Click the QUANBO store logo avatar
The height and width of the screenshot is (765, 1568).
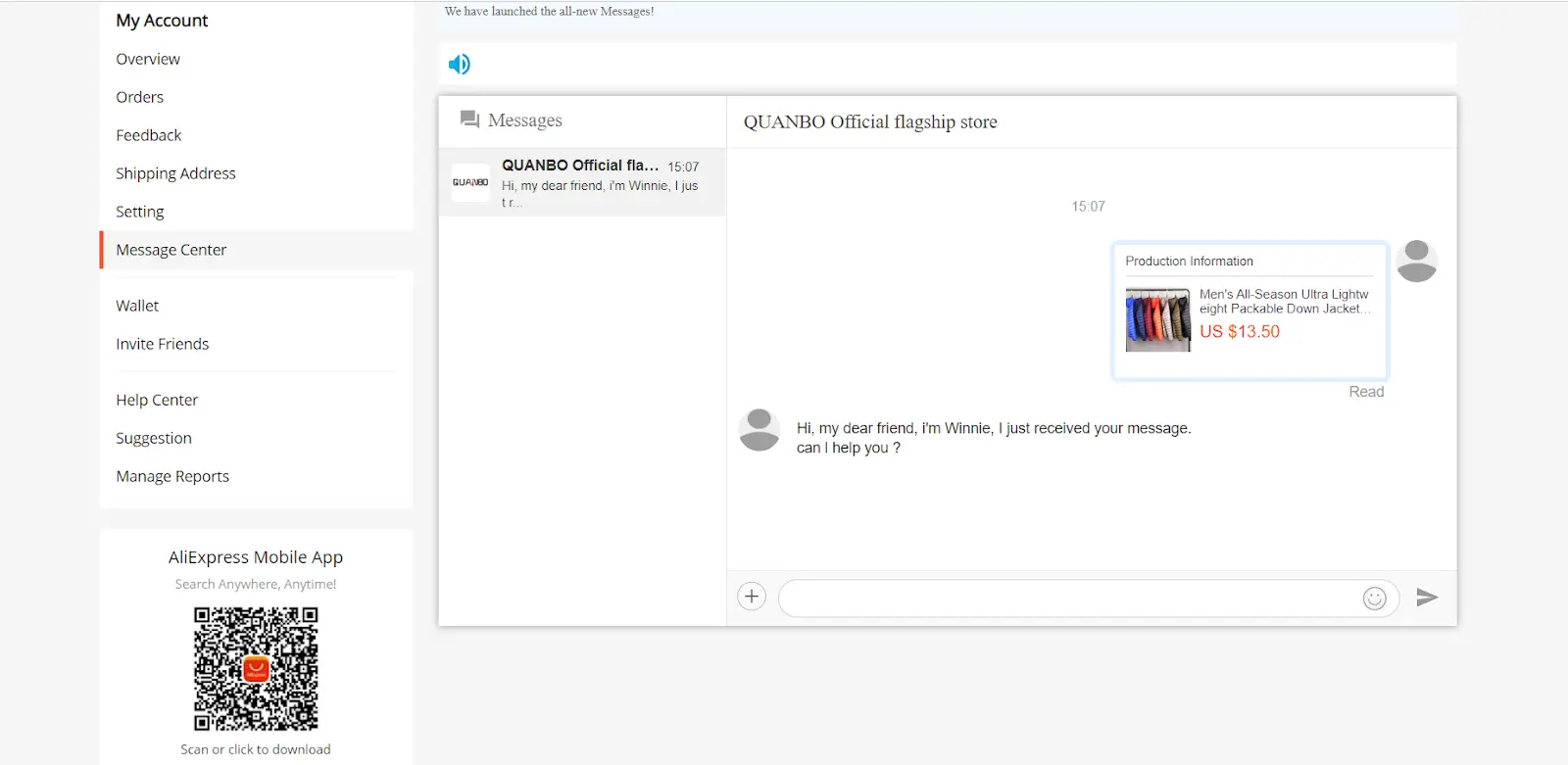(x=470, y=182)
